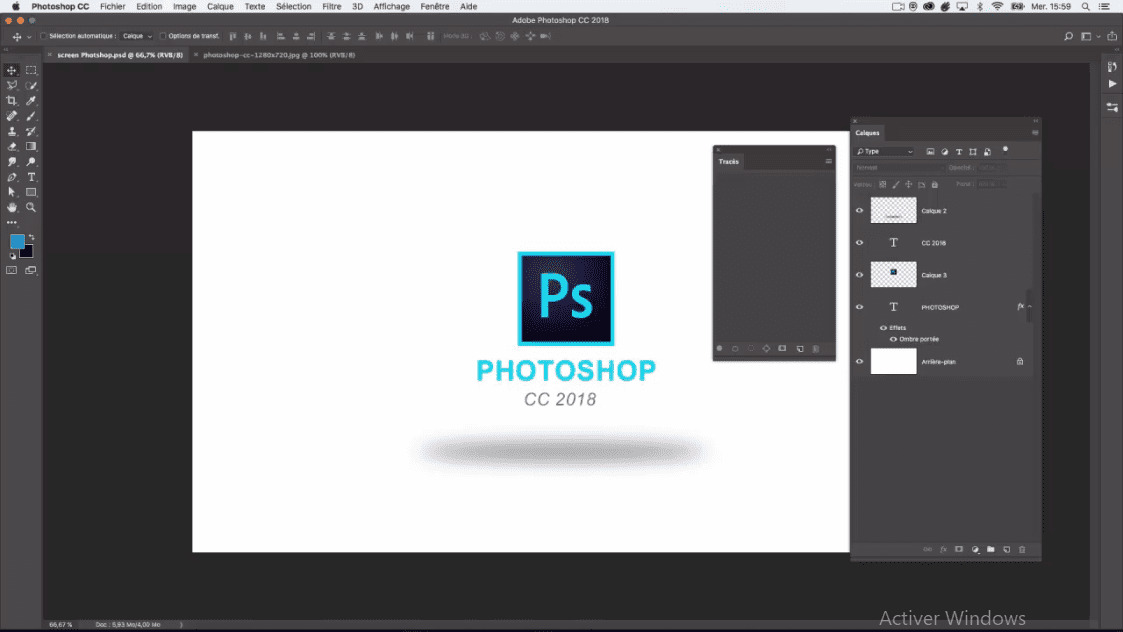Screen dimensions: 1123x632
Task: Swap foreground and background colors
Action: click(32, 237)
